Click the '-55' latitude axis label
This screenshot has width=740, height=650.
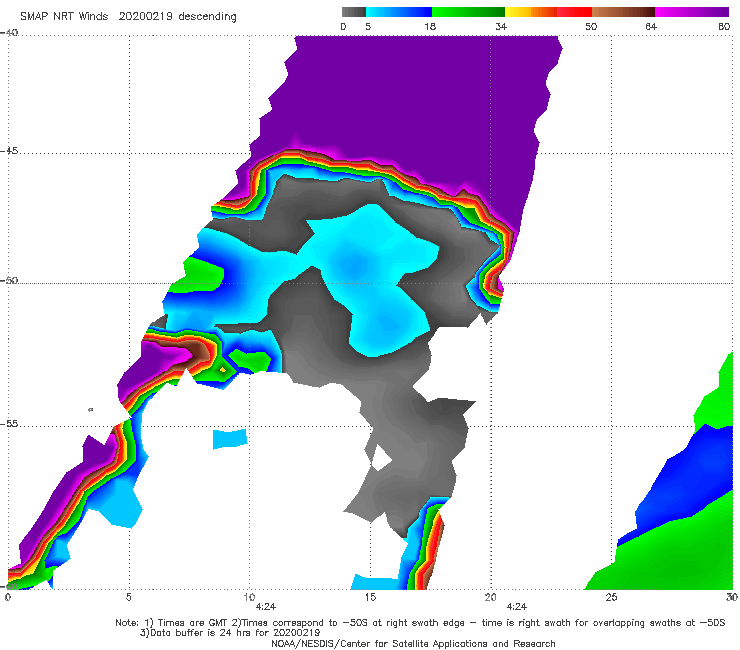pyautogui.click(x=9, y=424)
